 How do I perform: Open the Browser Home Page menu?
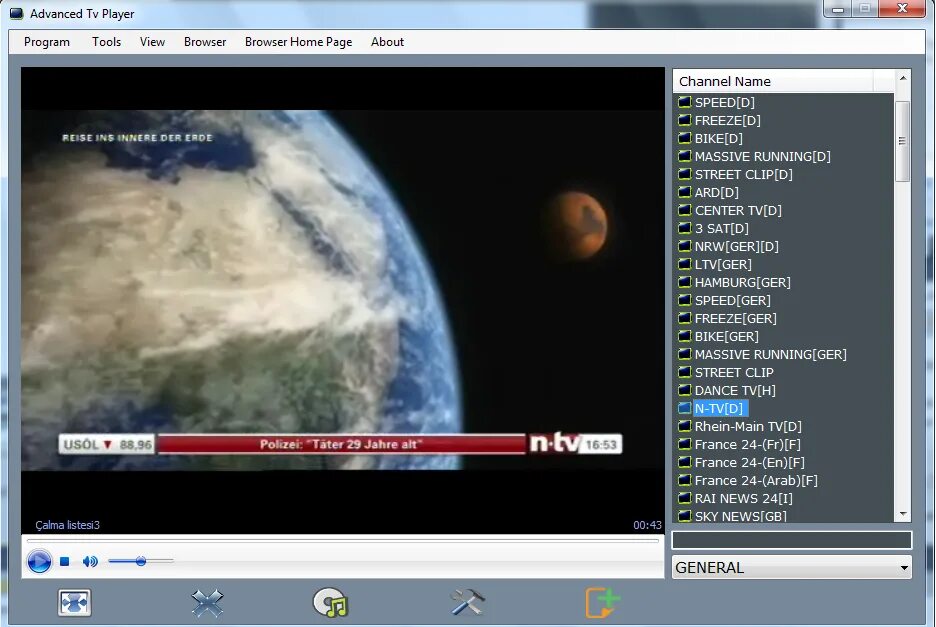[x=298, y=42]
